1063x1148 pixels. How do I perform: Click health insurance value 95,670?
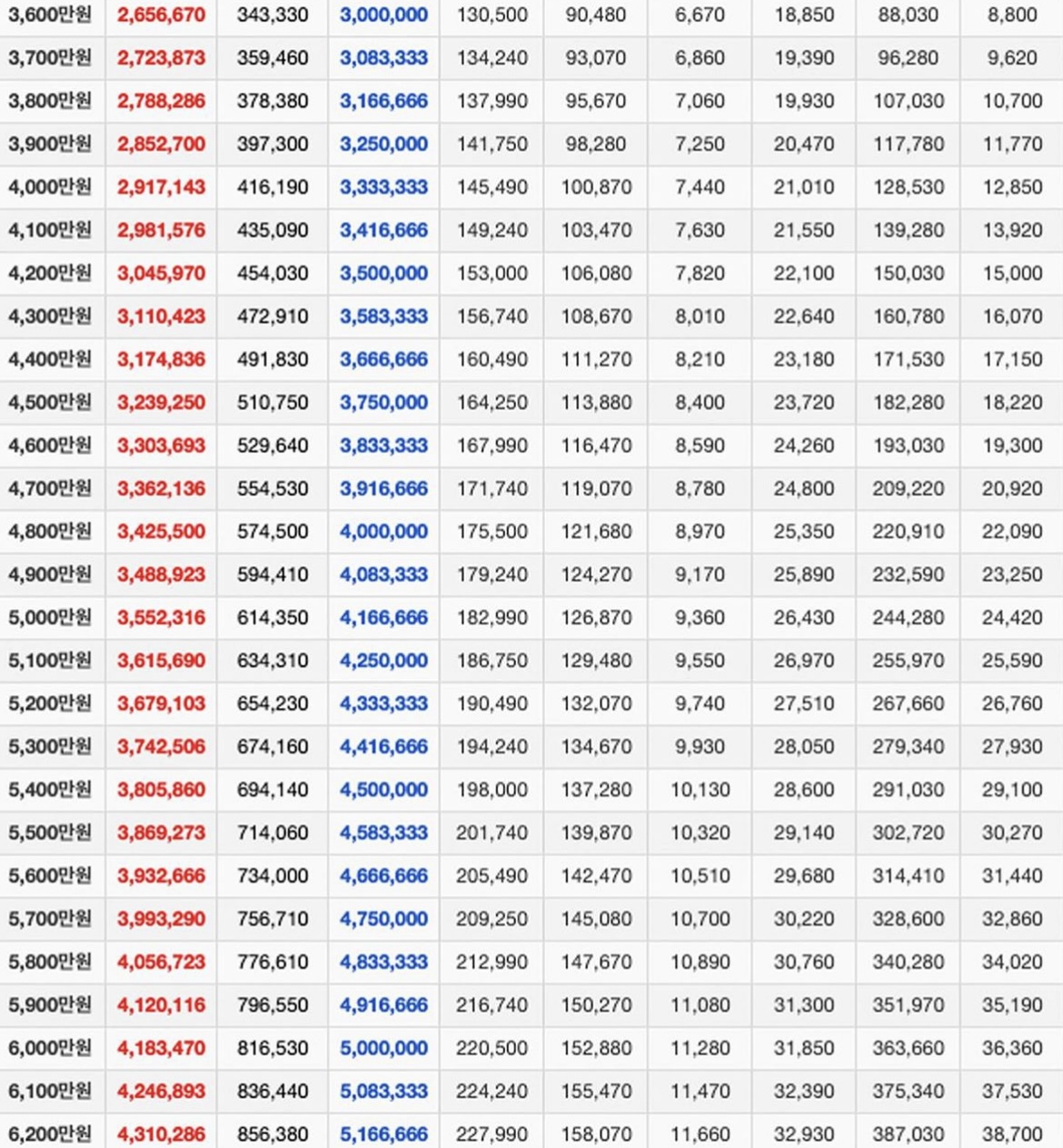(x=596, y=101)
